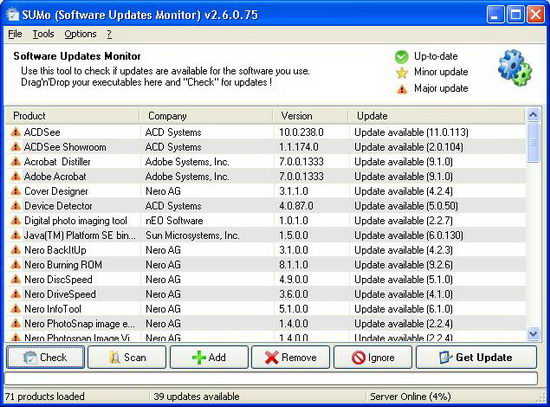This screenshot has width=550, height=407.
Task: Click the warning icon beside Nero DiscSpeed
Action: click(x=15, y=279)
